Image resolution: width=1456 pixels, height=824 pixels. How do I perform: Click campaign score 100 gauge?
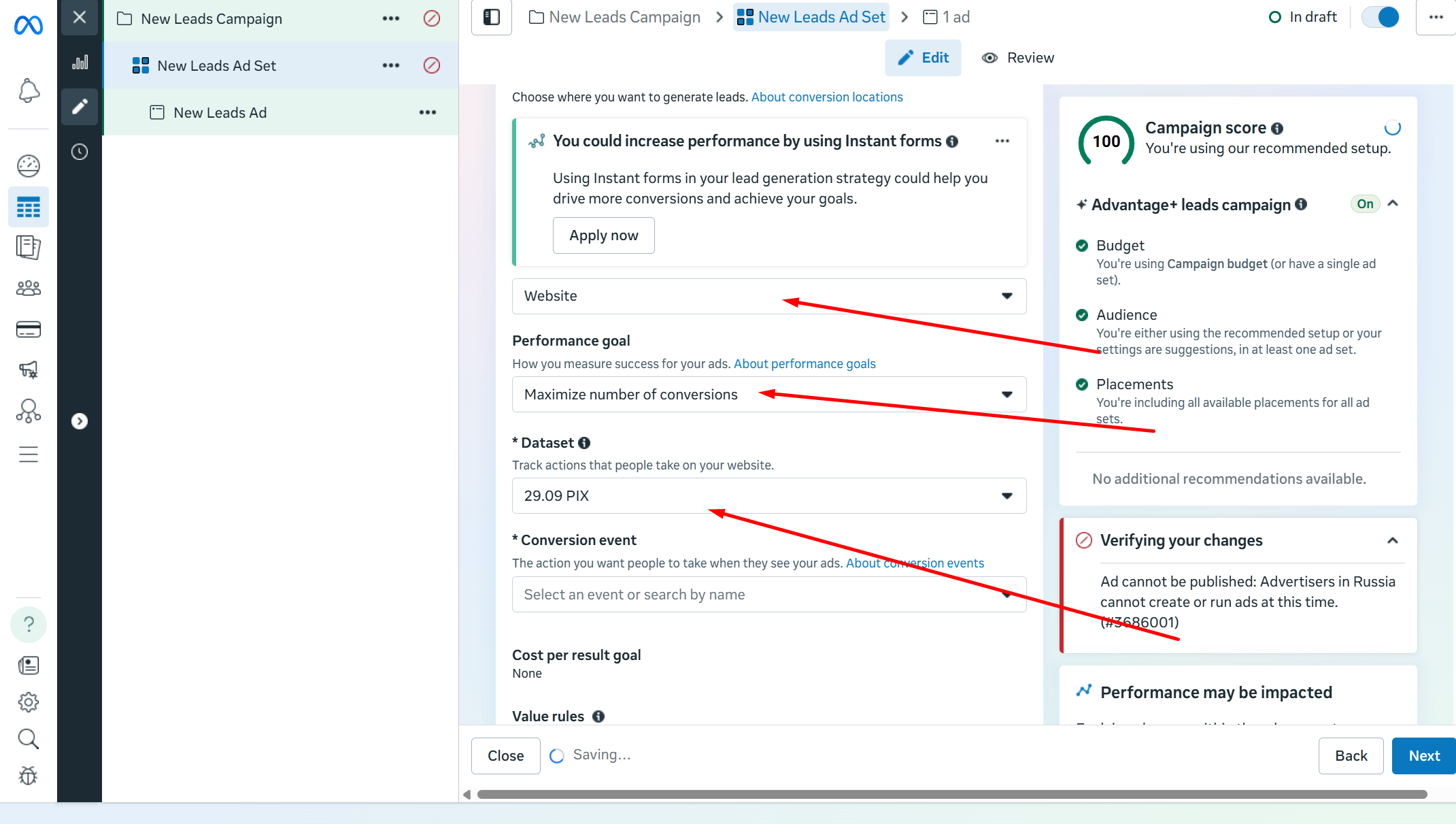click(1106, 142)
